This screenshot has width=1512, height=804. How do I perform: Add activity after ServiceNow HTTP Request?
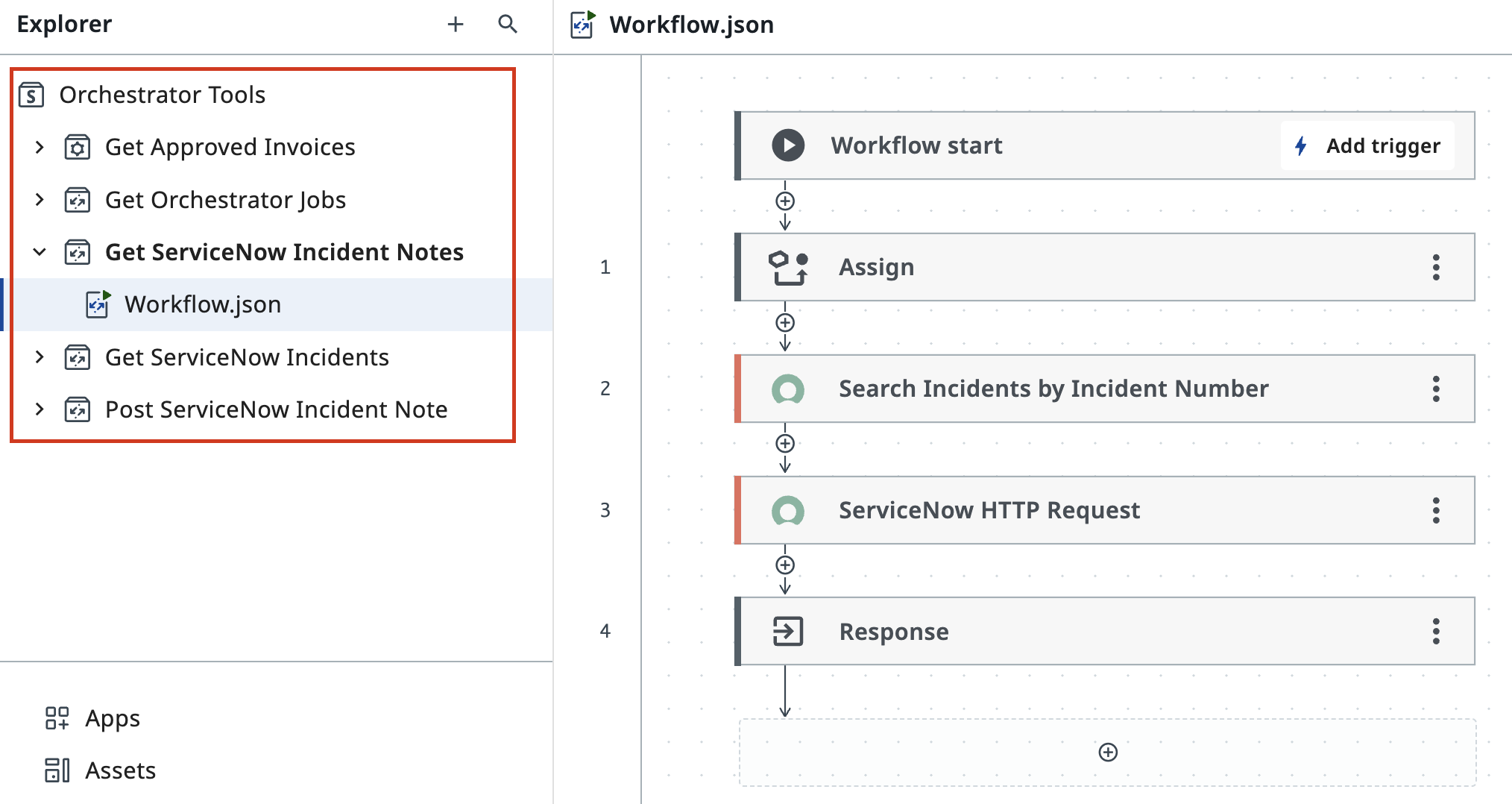[785, 565]
